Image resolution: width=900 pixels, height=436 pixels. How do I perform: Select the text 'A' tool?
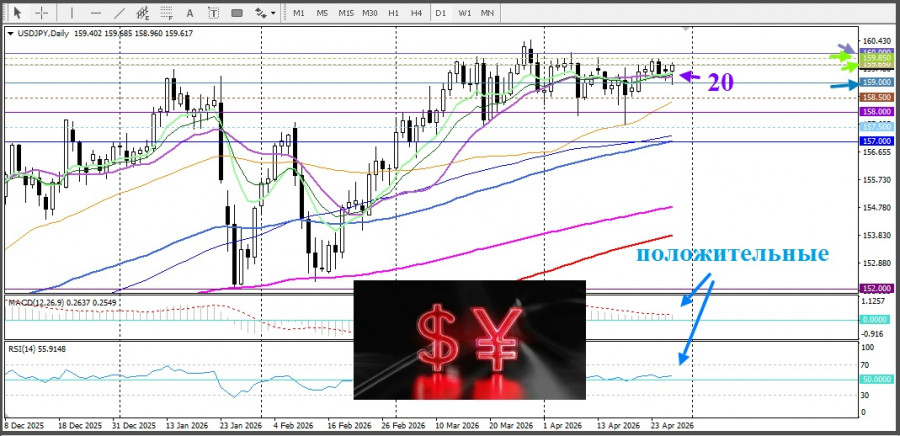click(191, 13)
